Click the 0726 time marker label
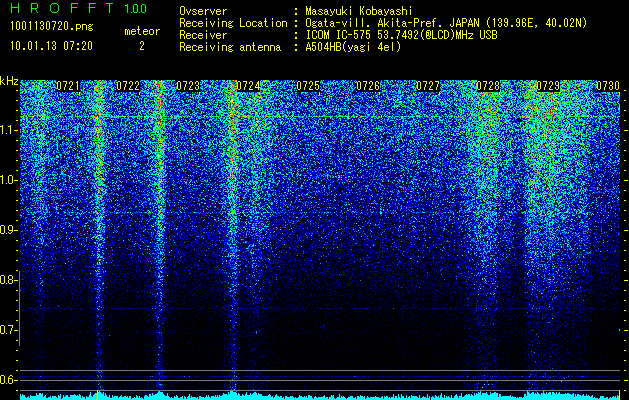 point(368,86)
